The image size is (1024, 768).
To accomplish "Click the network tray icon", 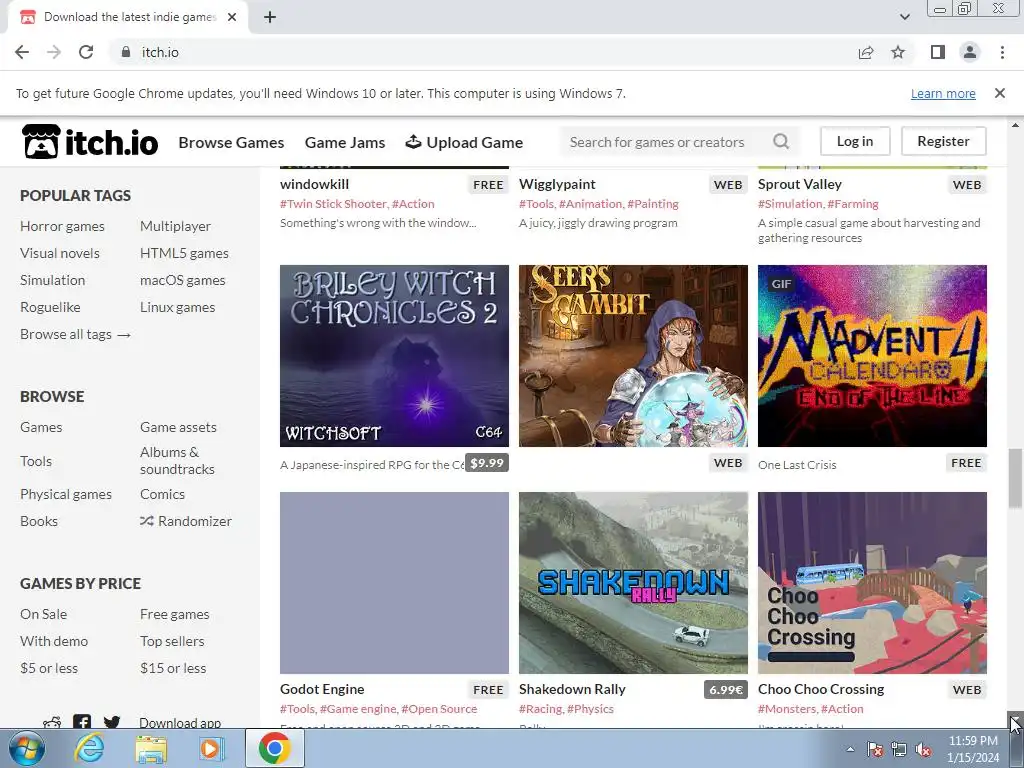I will (x=899, y=749).
